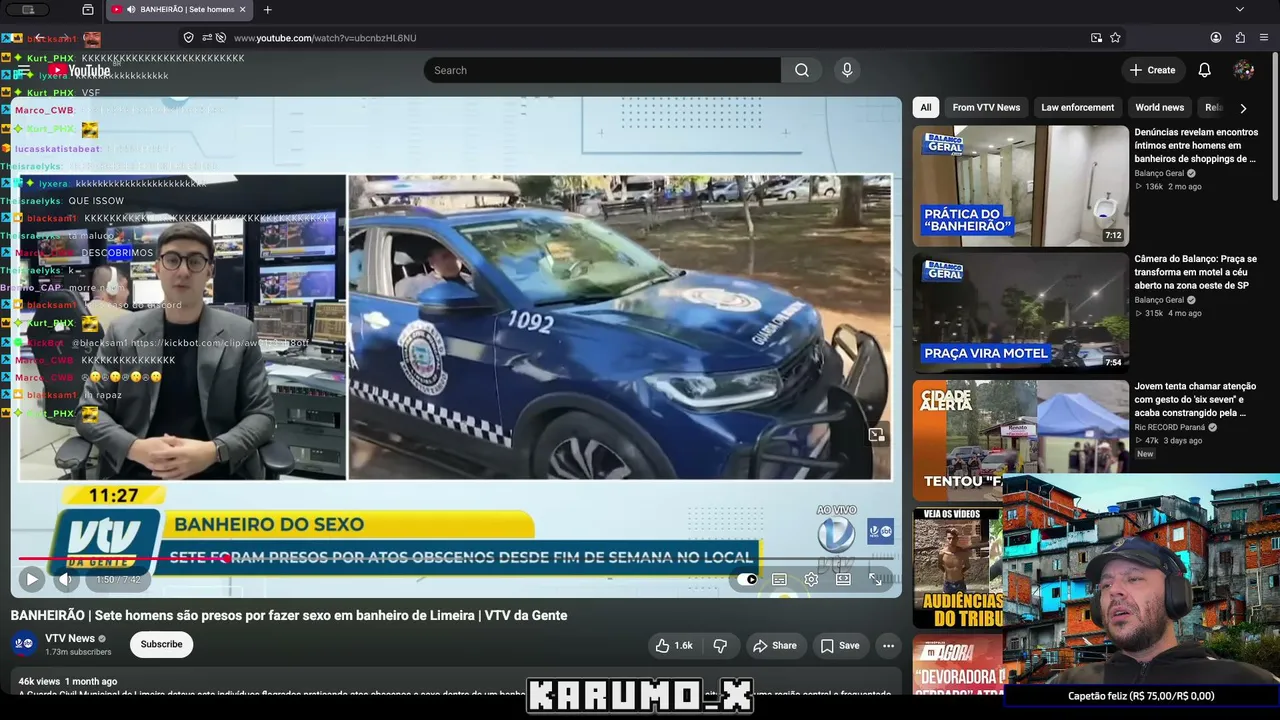Click the video title heading text
The width and height of the screenshot is (1280, 720).
289,616
